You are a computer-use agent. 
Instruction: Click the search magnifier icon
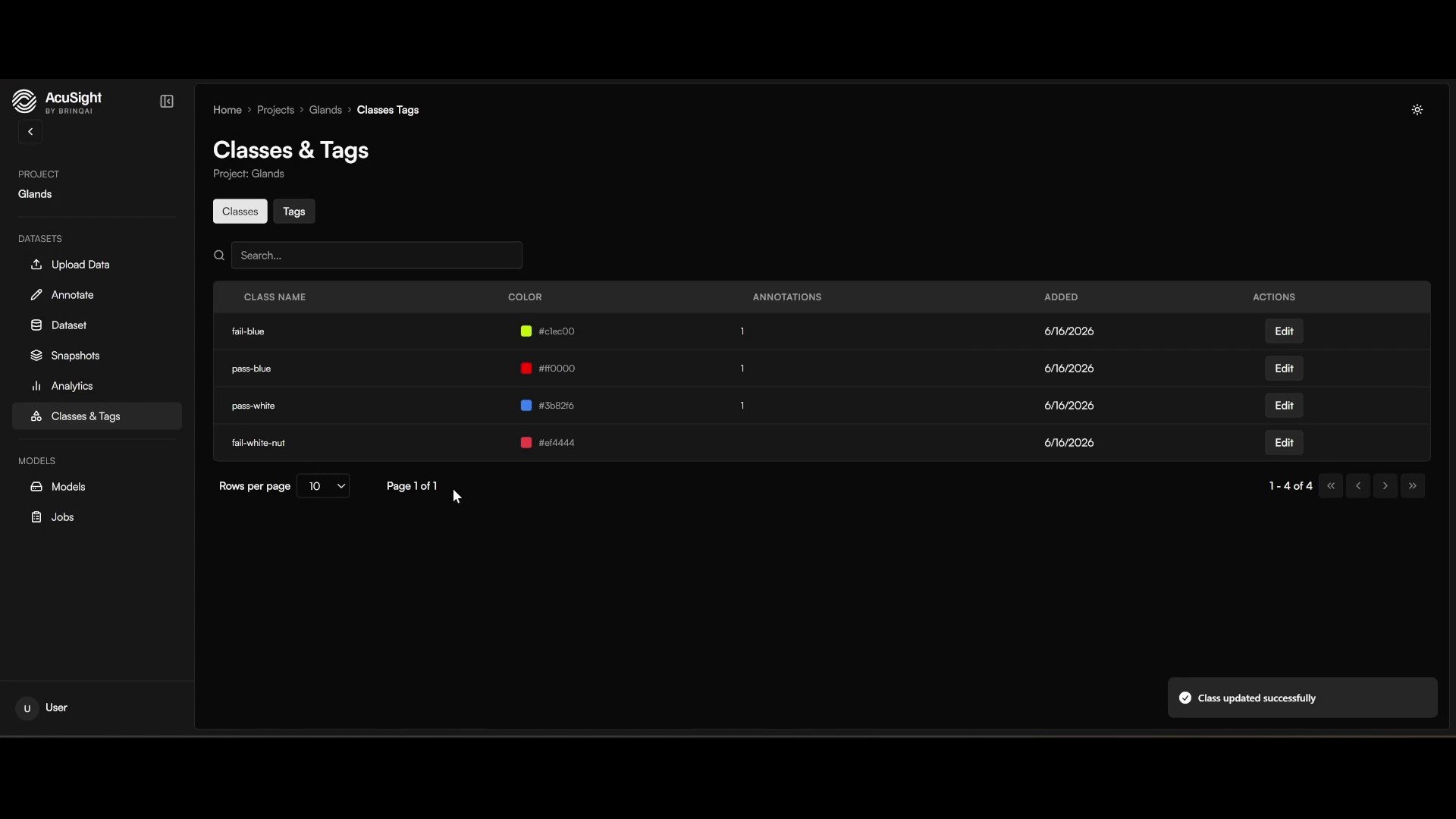pos(219,256)
